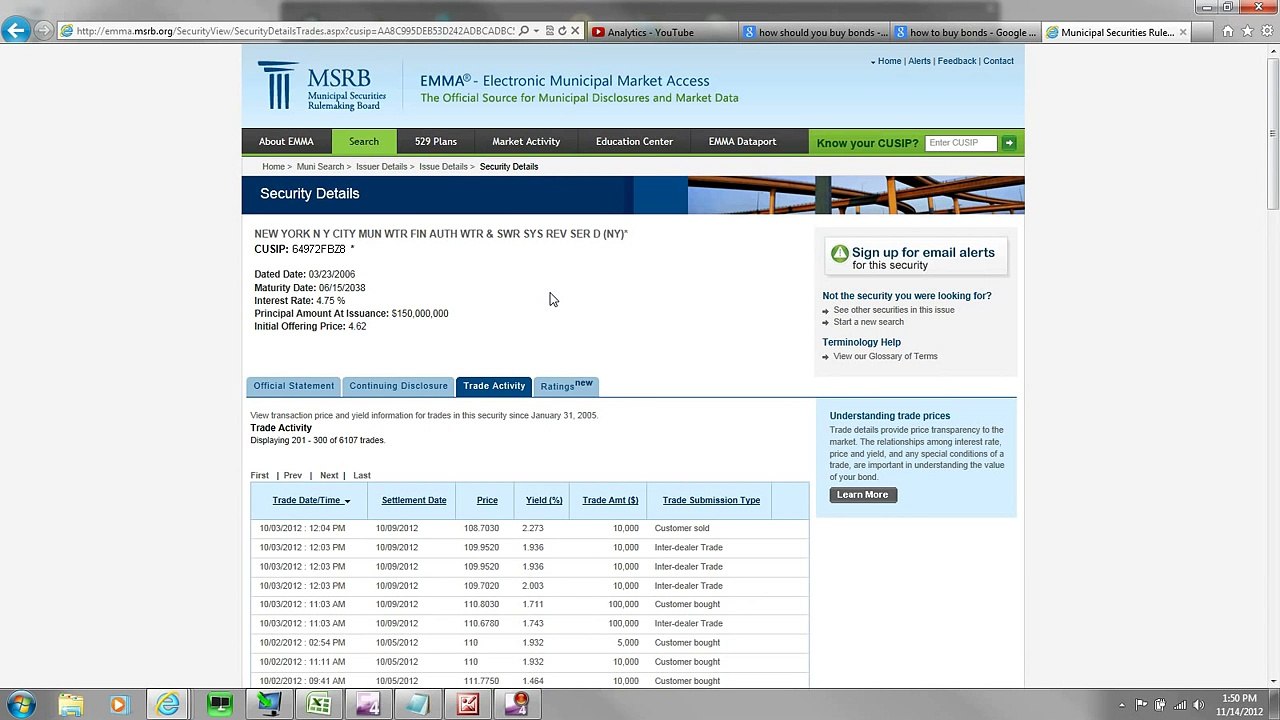1280x720 pixels.
Task: Launch Windows Media Player from taskbar
Action: click(119, 705)
